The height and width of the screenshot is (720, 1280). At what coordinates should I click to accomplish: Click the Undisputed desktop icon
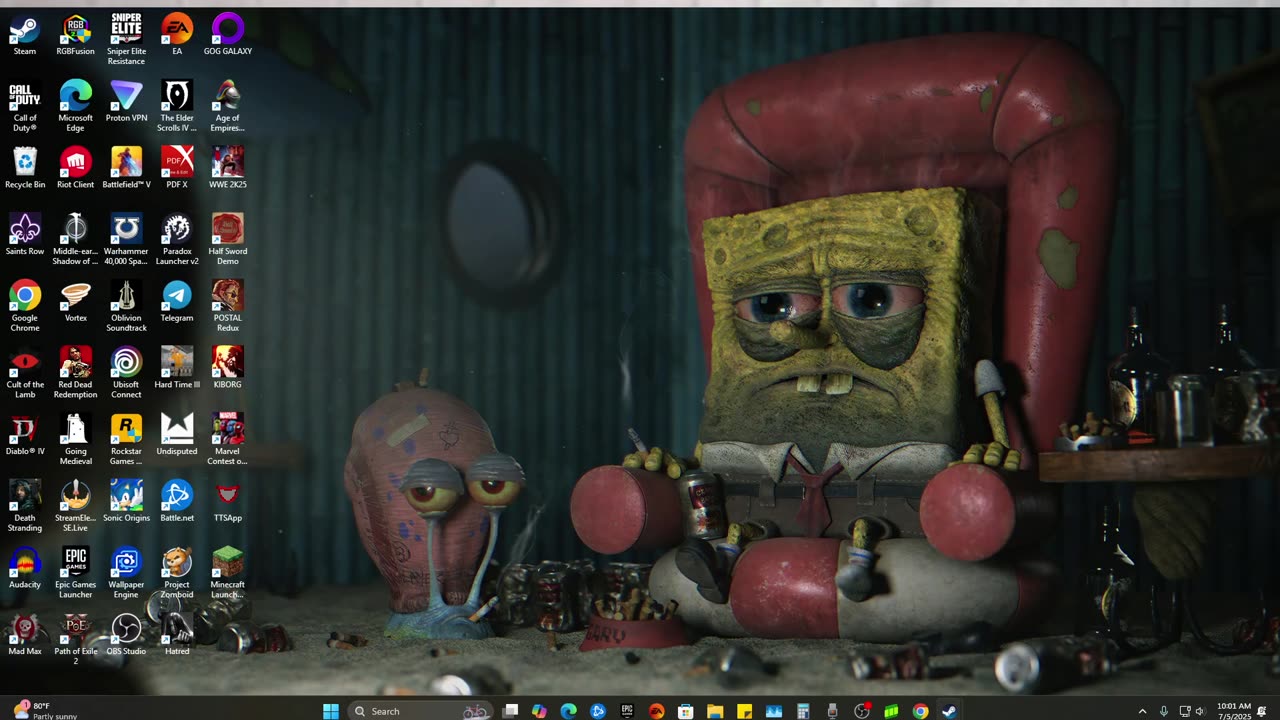pyautogui.click(x=177, y=435)
